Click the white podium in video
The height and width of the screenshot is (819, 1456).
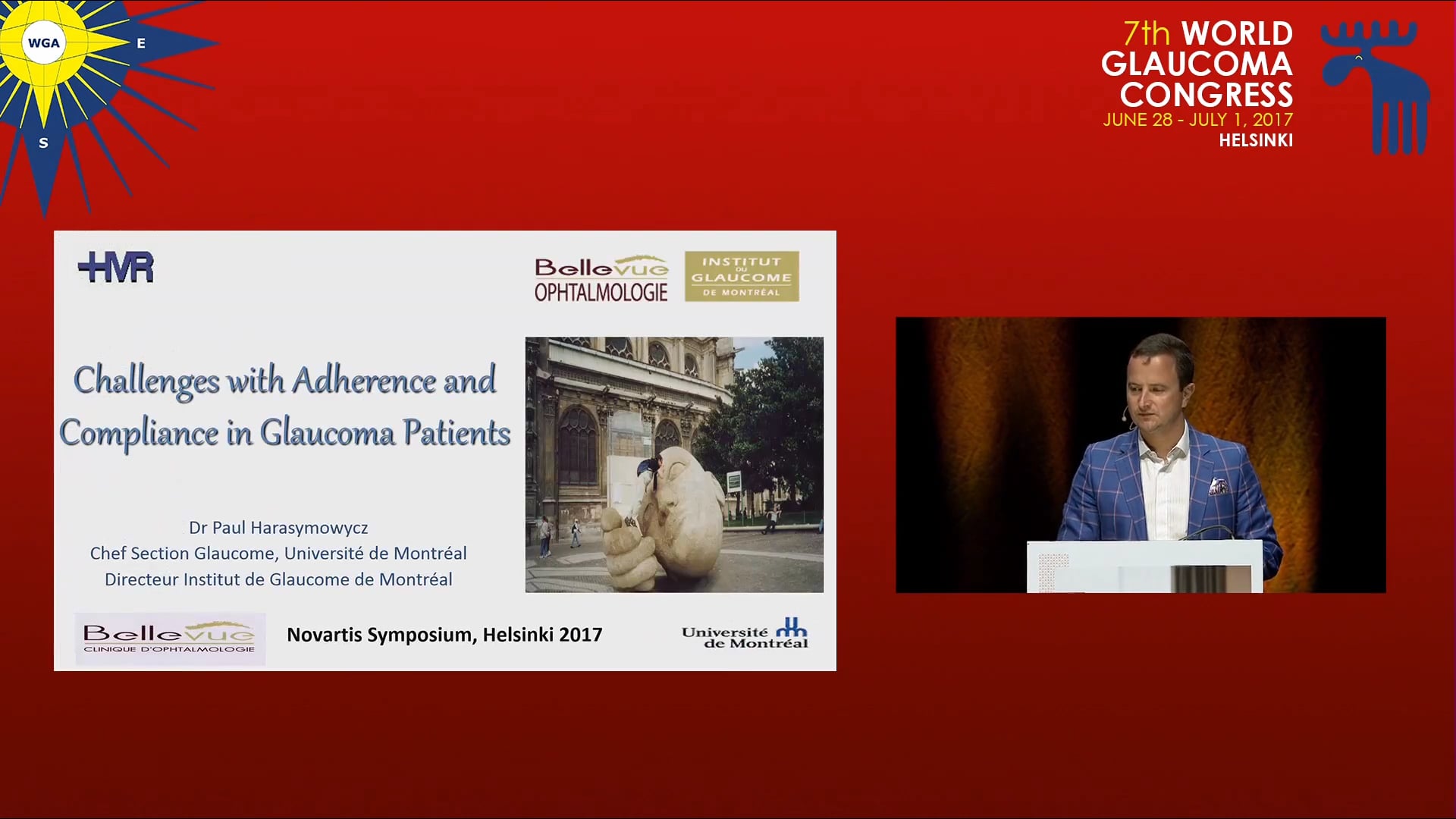coord(1144,566)
